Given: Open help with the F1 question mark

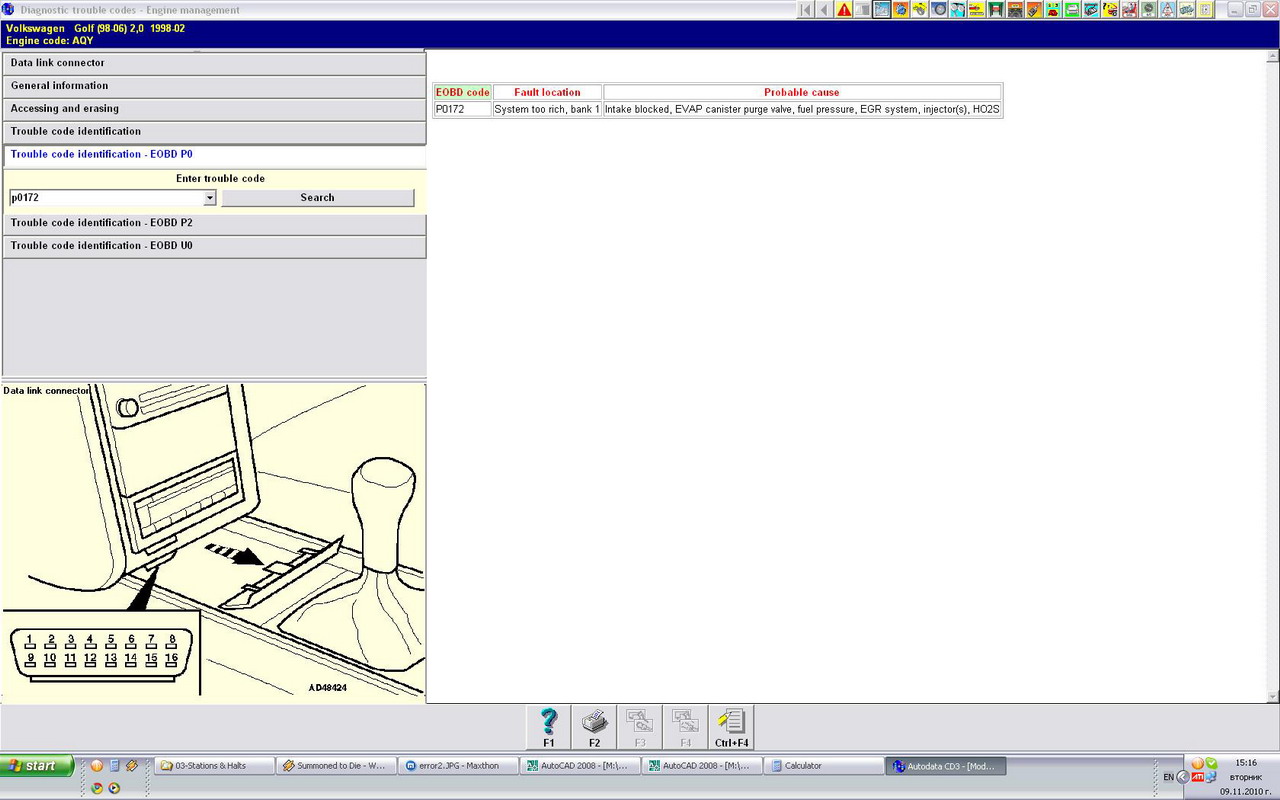Looking at the screenshot, I should (549, 727).
